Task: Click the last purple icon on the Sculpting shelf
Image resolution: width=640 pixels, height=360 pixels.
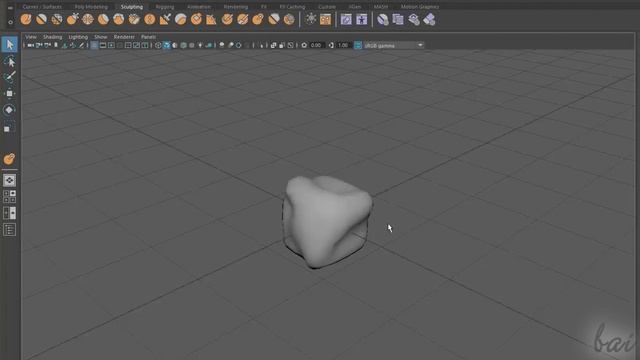Action: coord(429,19)
